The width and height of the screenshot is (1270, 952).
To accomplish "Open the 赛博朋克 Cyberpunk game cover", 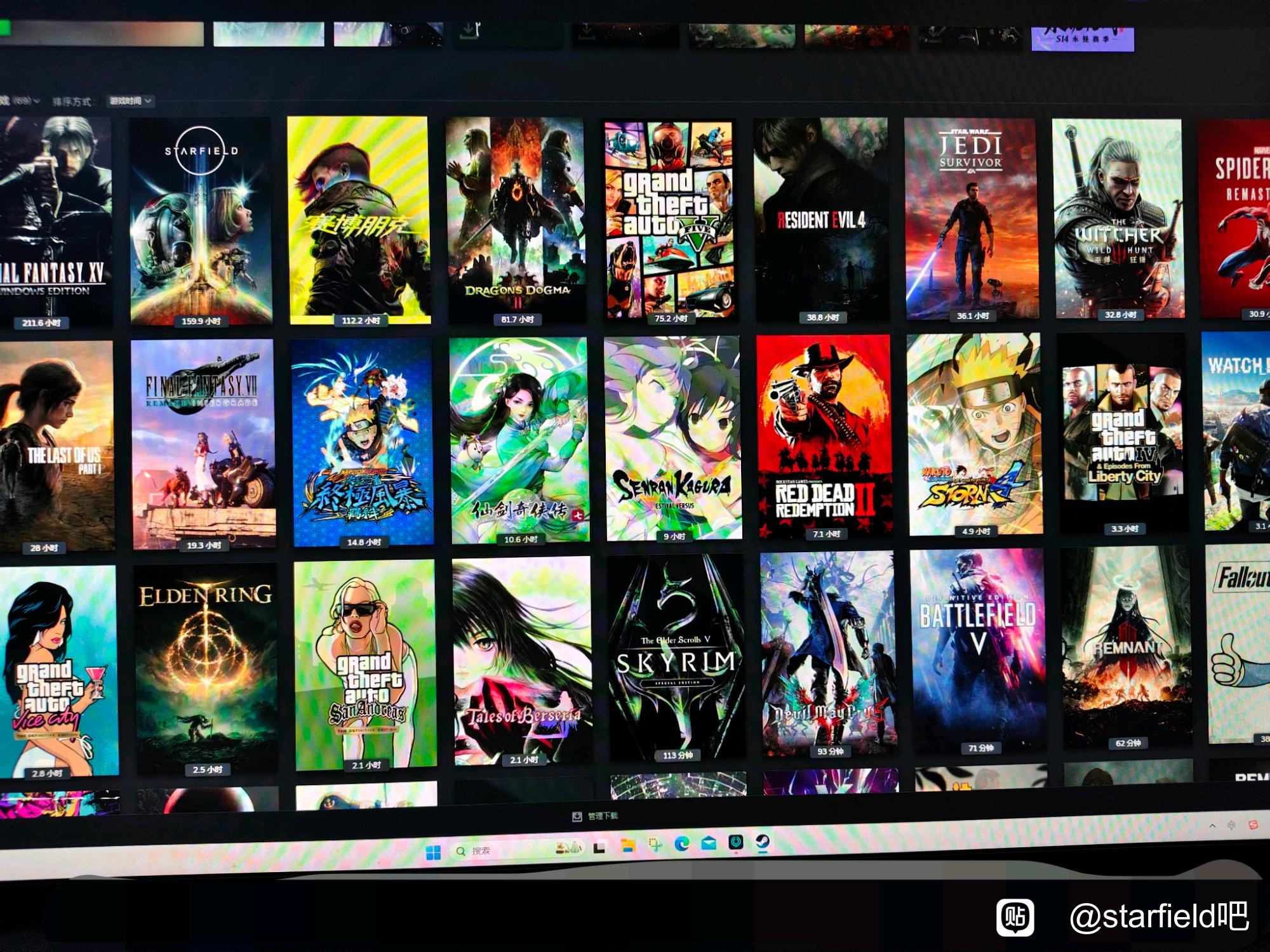I will point(359,220).
